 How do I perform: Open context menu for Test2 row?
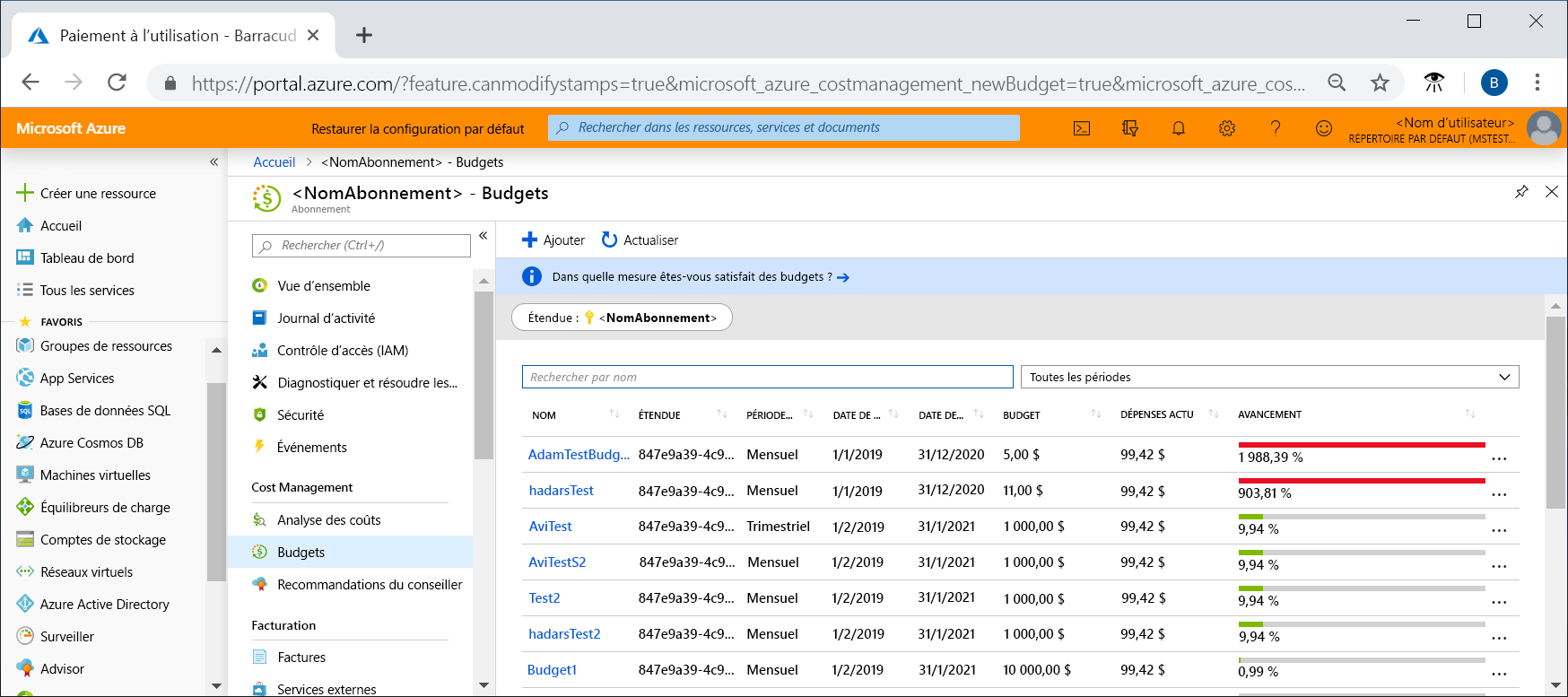1499,602
